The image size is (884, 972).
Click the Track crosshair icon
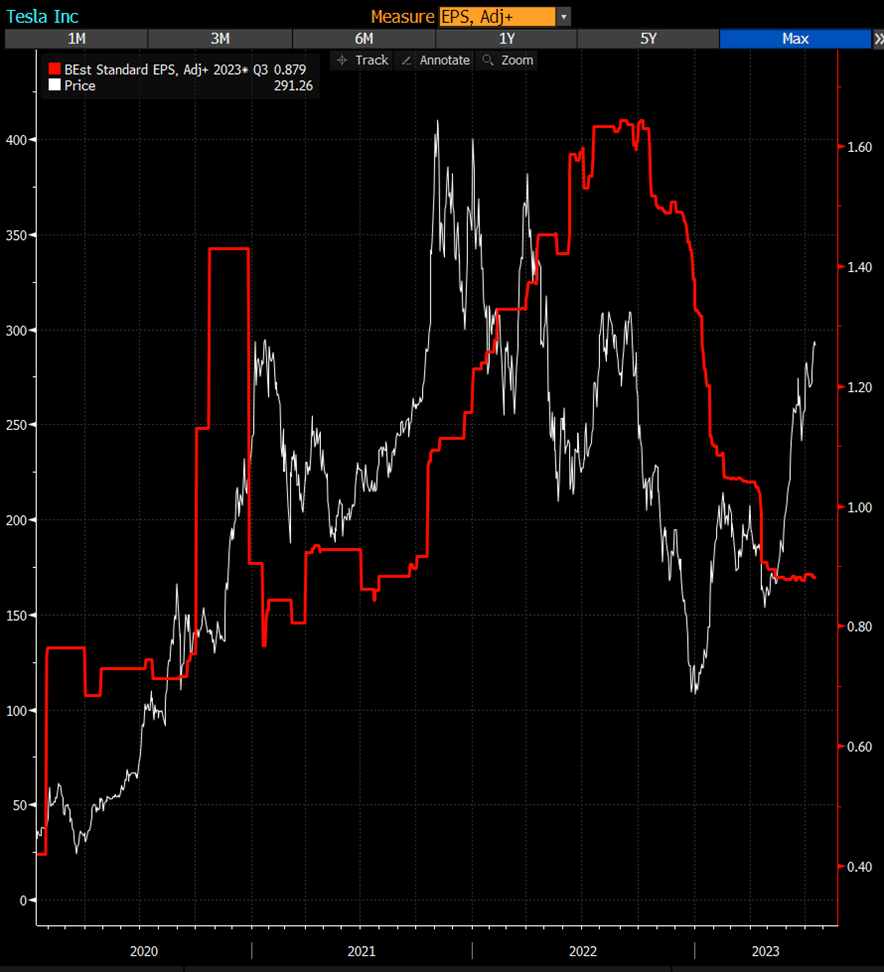pyautogui.click(x=343, y=60)
